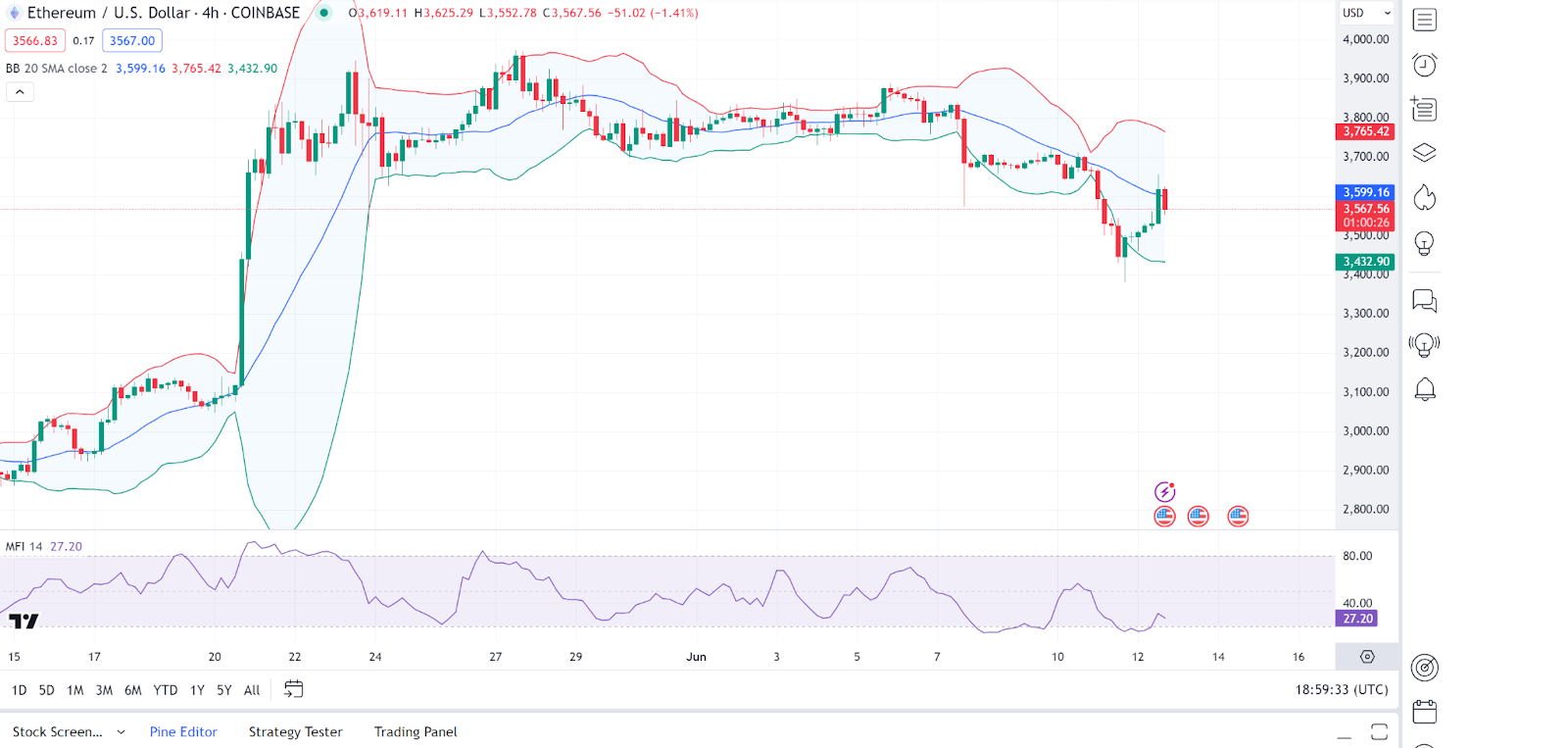Click the 18:59:33 (UTC) timezone clock
1568x748 pixels.
coord(1342,689)
